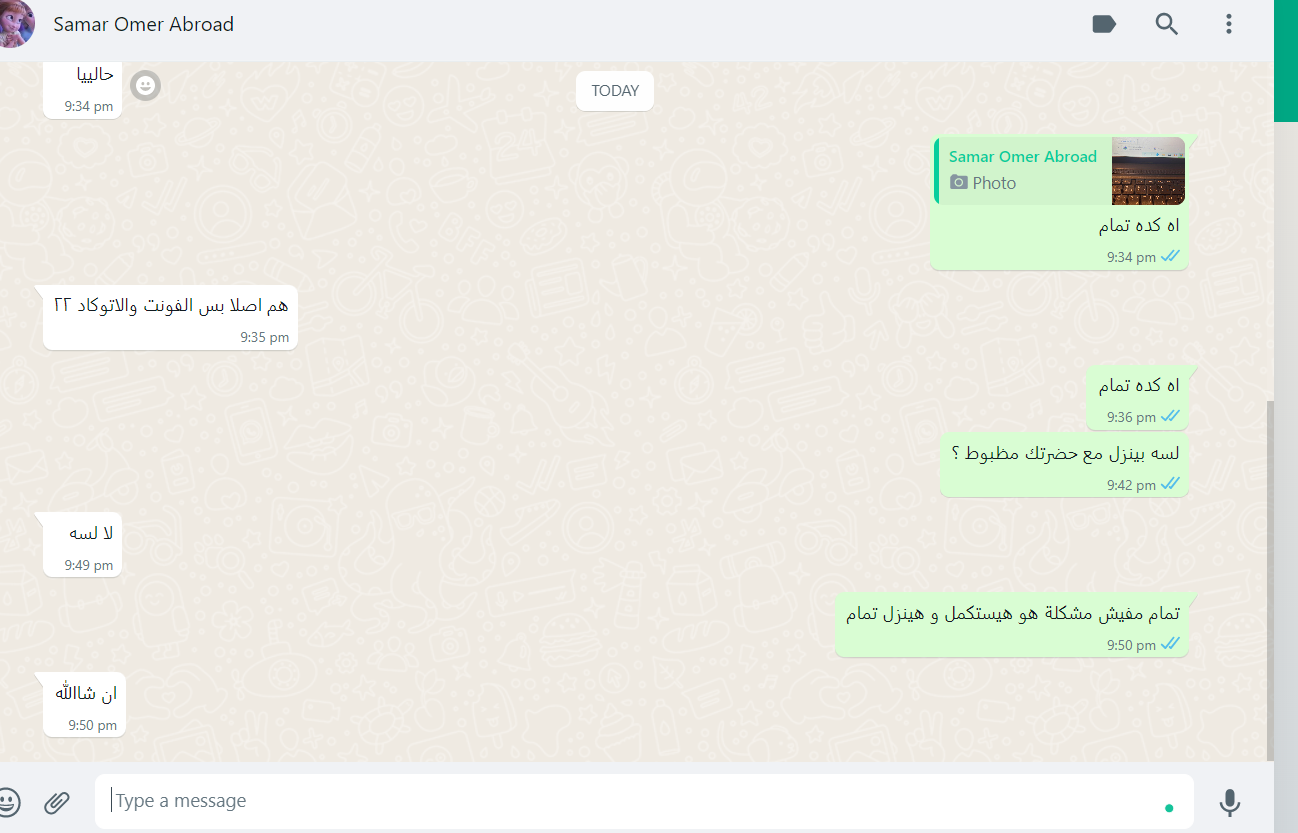Screen dimensions: 1298x833
Task: Click the search magnifier icon in chat header
Action: 1167,24
